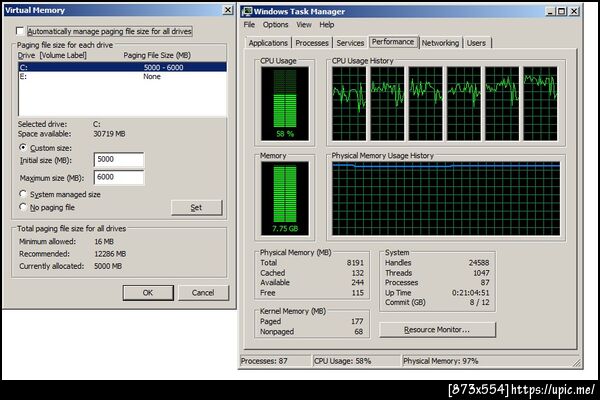
Task: Click the last CPU Usage History graph
Action: 540,103
